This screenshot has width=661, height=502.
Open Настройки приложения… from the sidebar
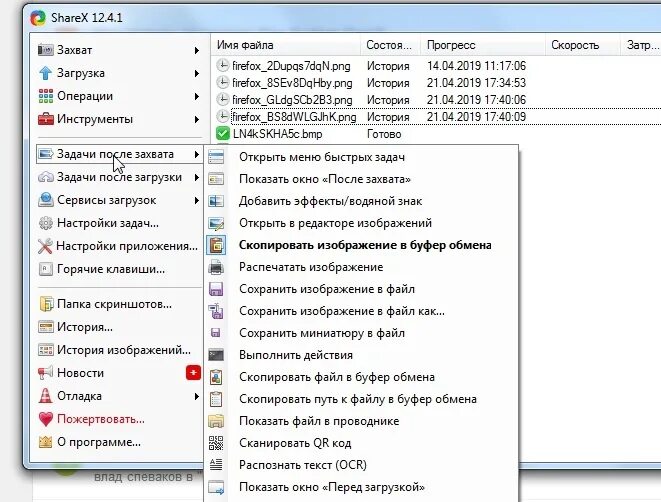pyautogui.click(x=119, y=246)
